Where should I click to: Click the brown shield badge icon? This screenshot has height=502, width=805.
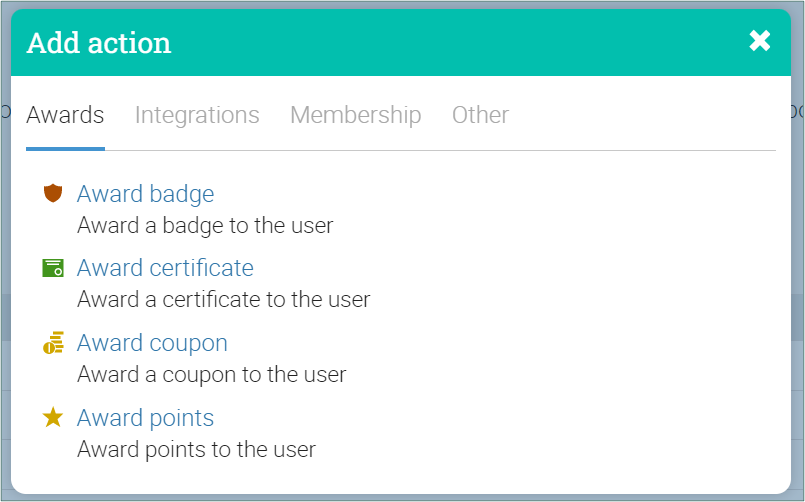coord(53,193)
